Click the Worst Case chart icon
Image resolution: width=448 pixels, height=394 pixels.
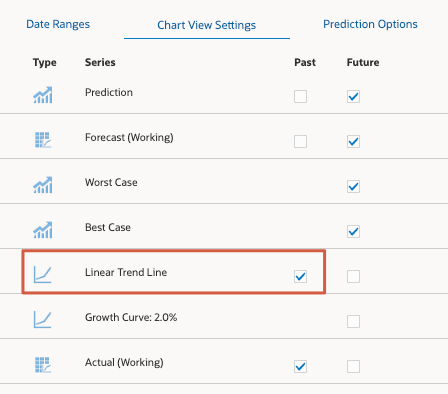[43, 185]
